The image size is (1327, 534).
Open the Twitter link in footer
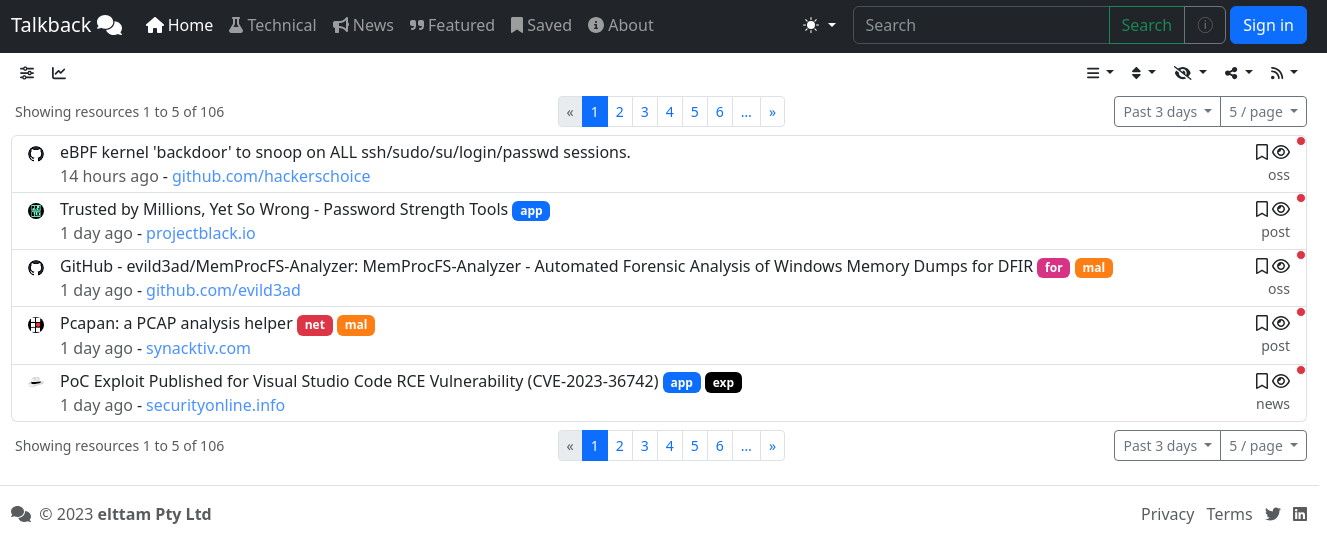coord(1273,514)
